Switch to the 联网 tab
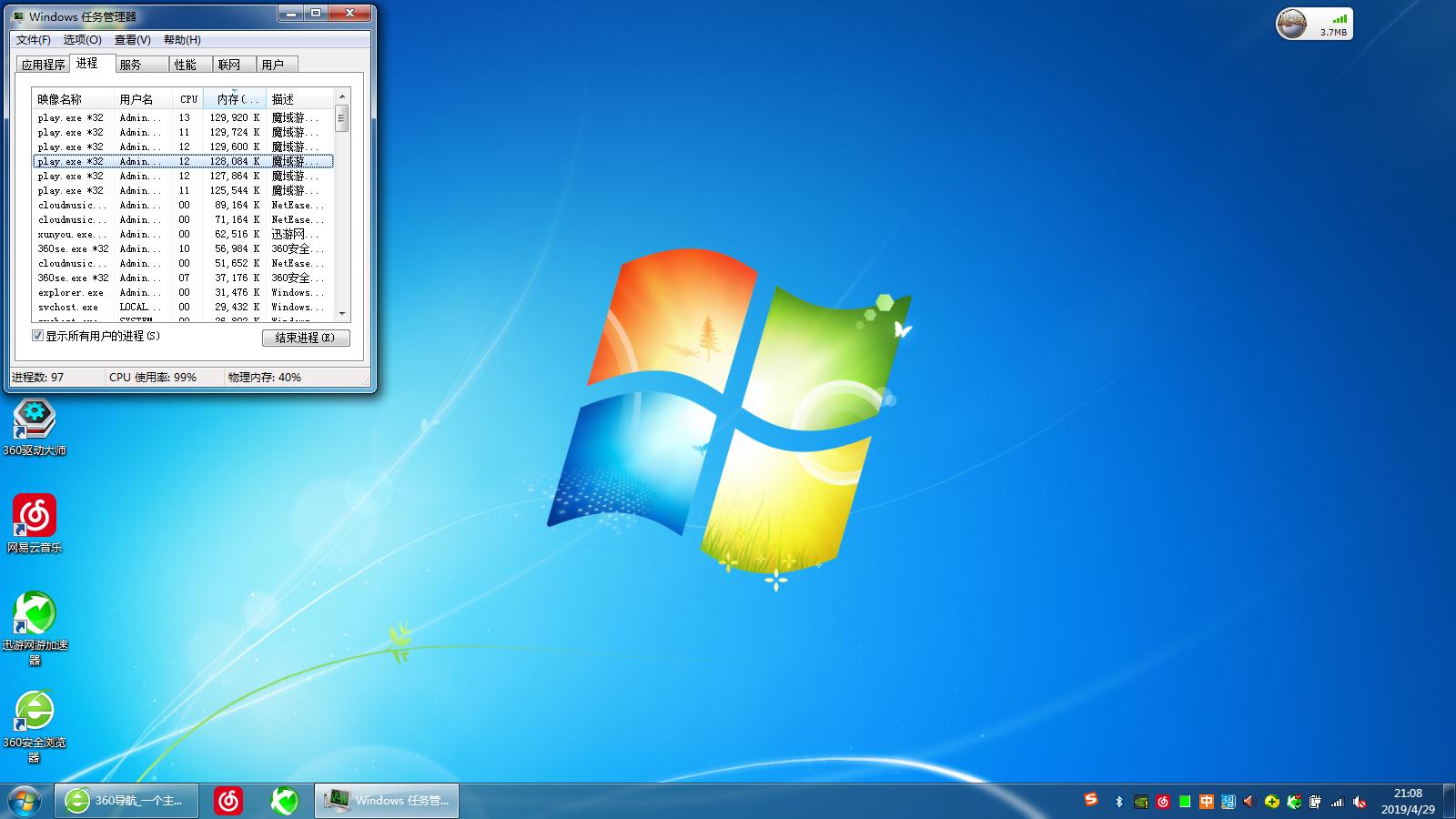The image size is (1456, 819). (x=235, y=65)
